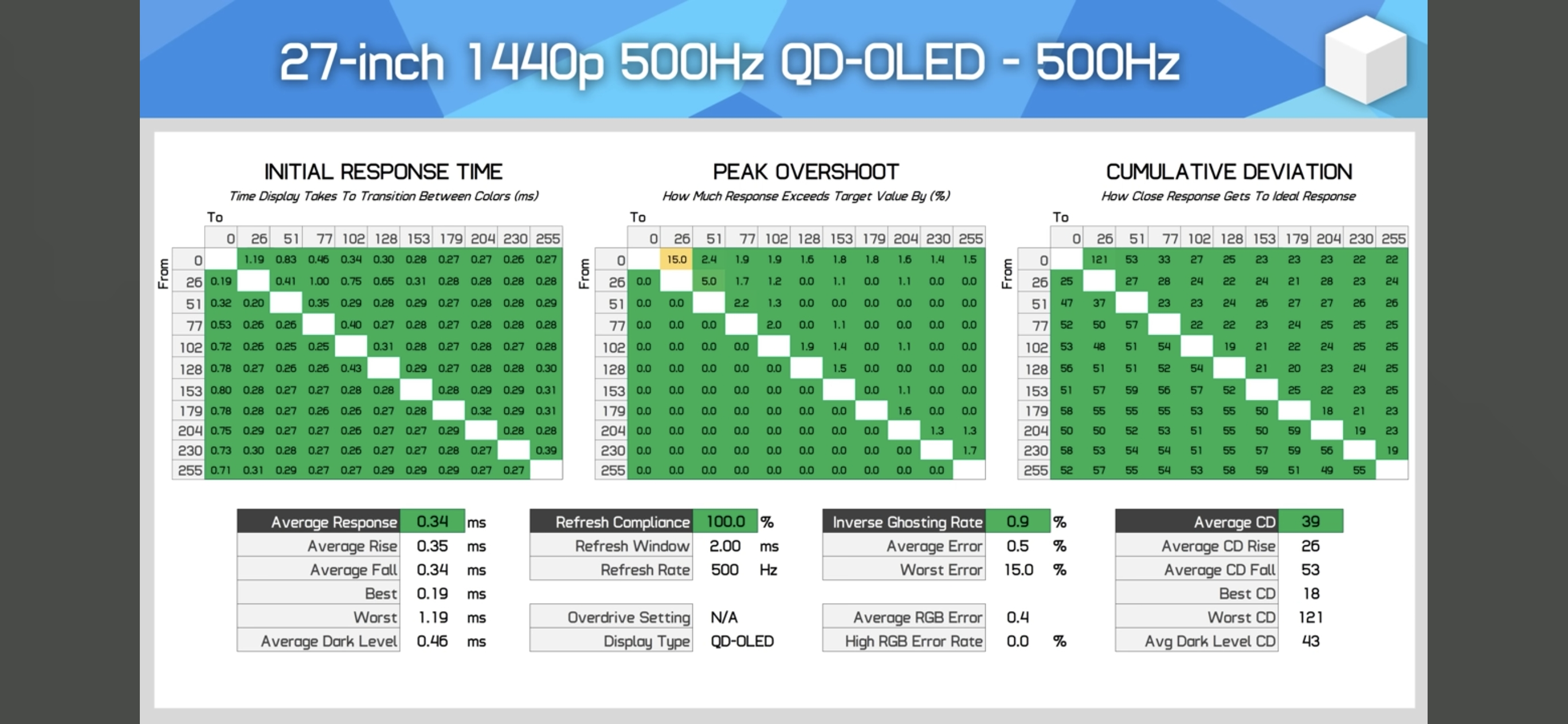Click the 121 cumulative deviation cell
Image resolution: width=1568 pixels, height=724 pixels.
click(1099, 259)
